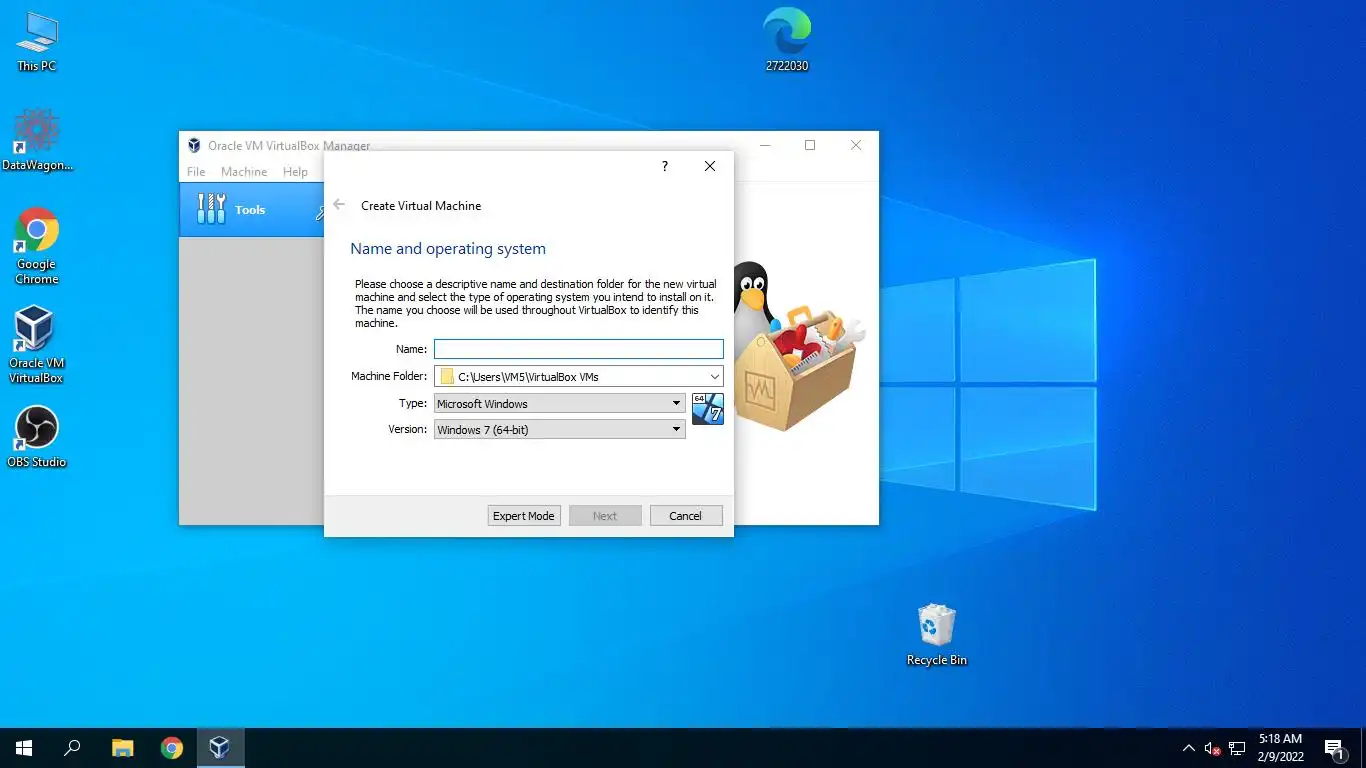
Task: Click the dialog help question mark
Action: pyautogui.click(x=665, y=166)
